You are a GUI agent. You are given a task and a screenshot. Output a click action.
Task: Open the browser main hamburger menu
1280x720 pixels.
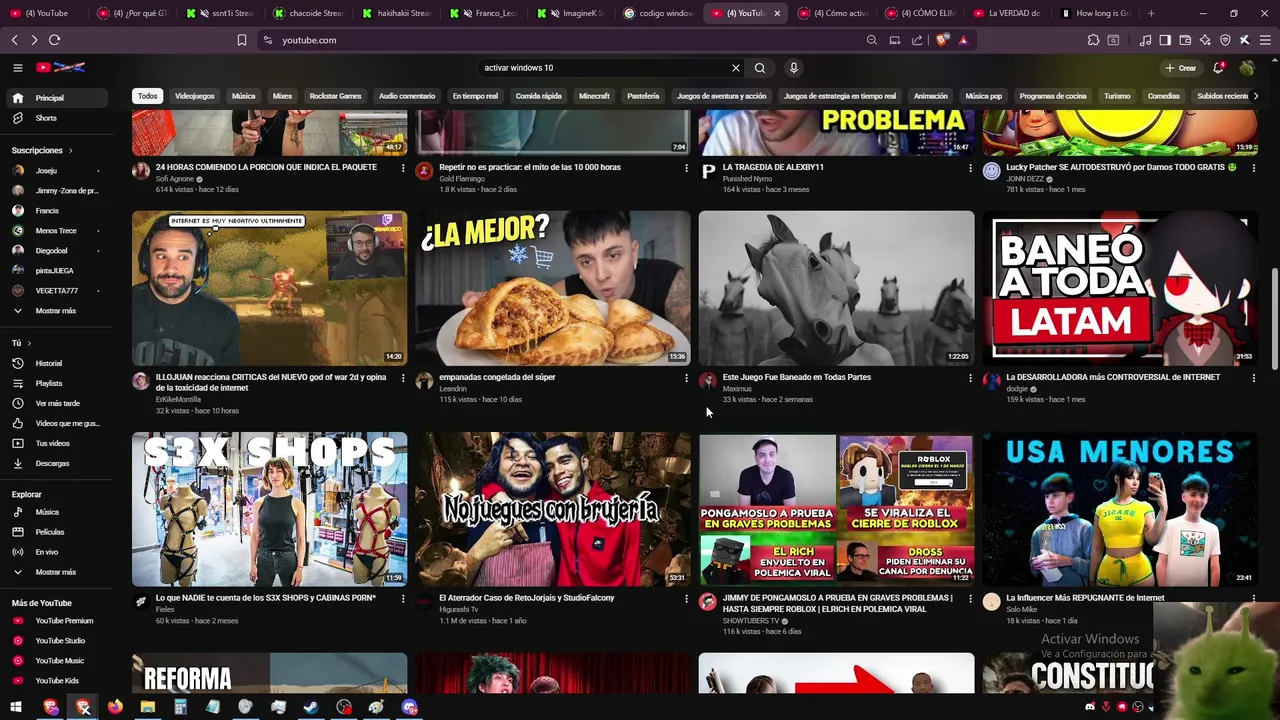(1266, 40)
